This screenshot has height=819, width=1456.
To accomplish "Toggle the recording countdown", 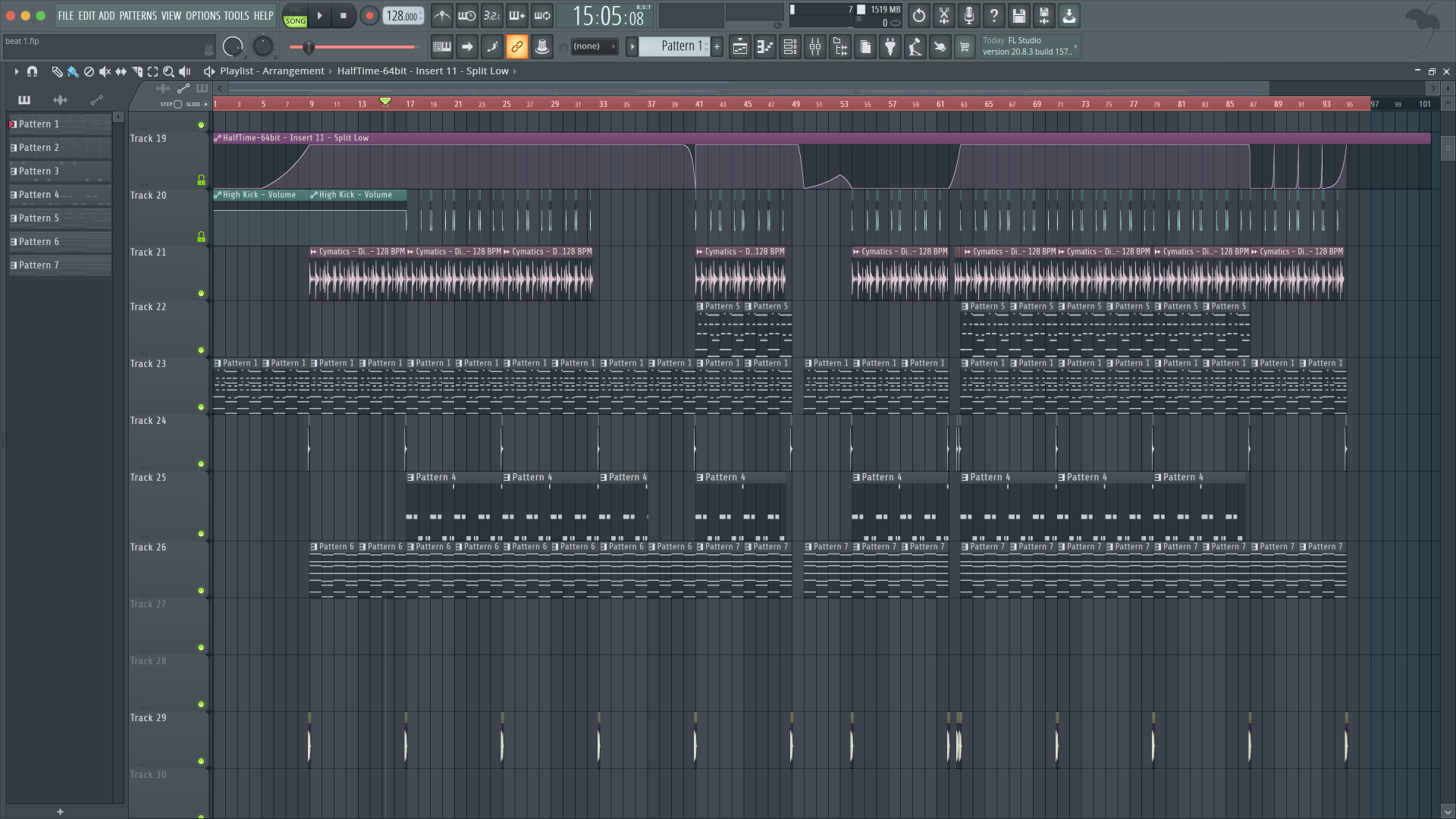I will (x=492, y=15).
